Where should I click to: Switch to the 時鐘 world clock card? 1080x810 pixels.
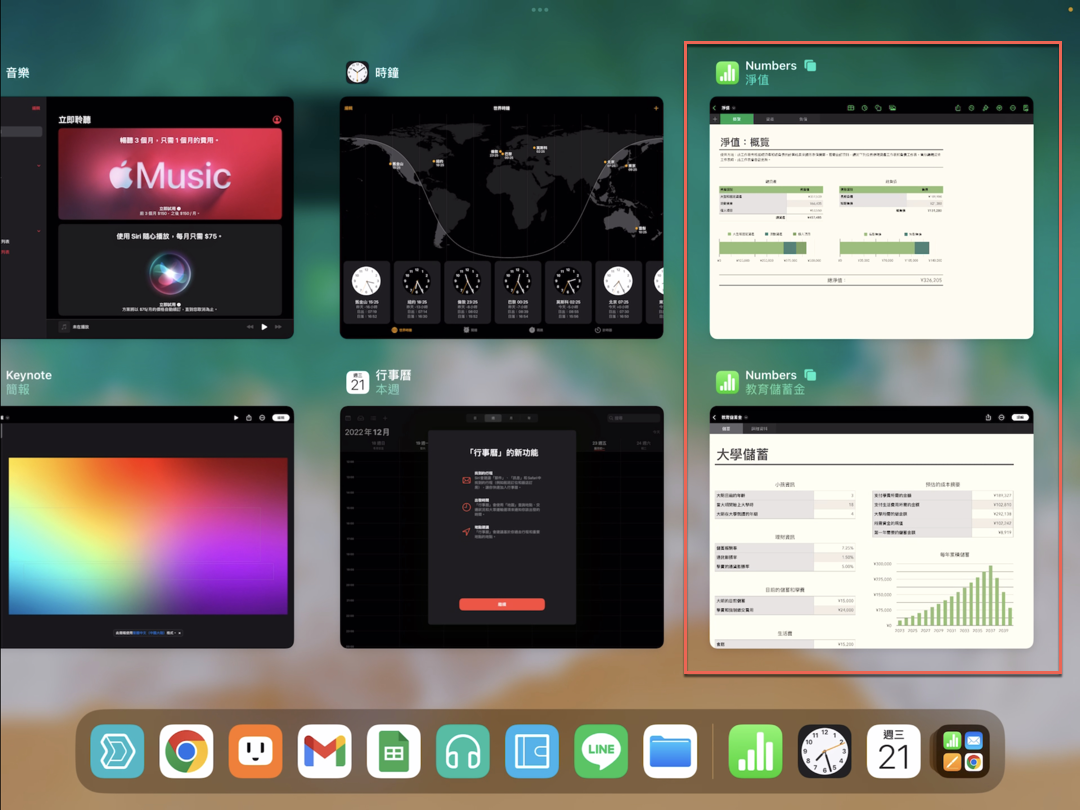[501, 218]
